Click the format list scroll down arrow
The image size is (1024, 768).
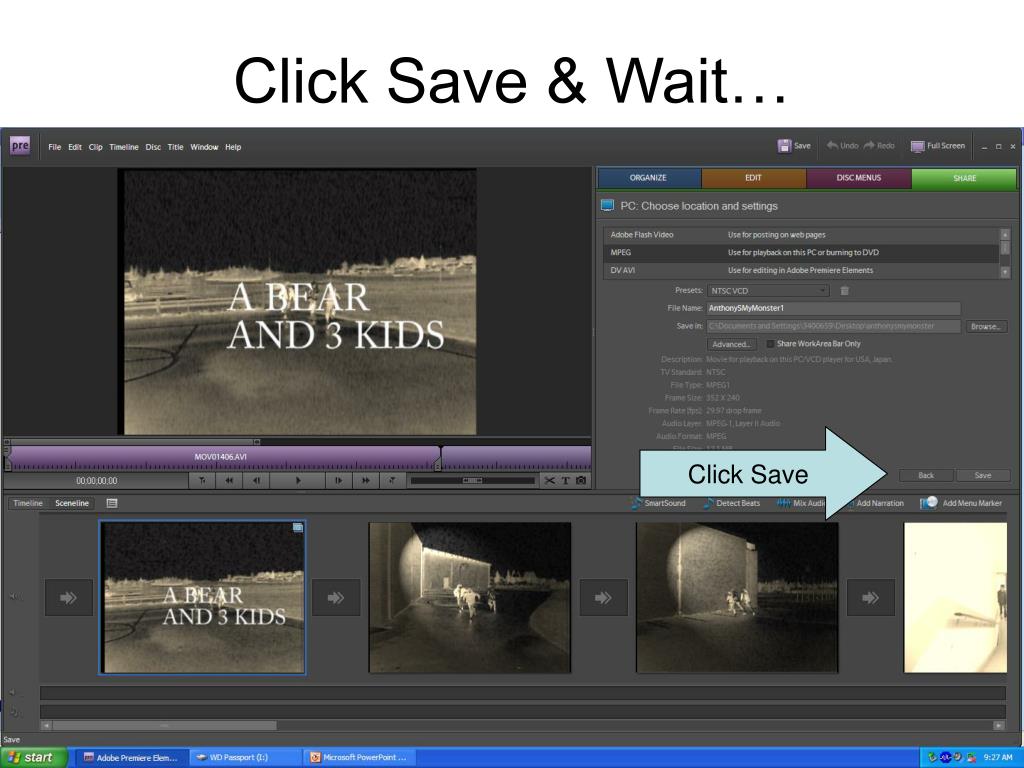pos(1004,272)
